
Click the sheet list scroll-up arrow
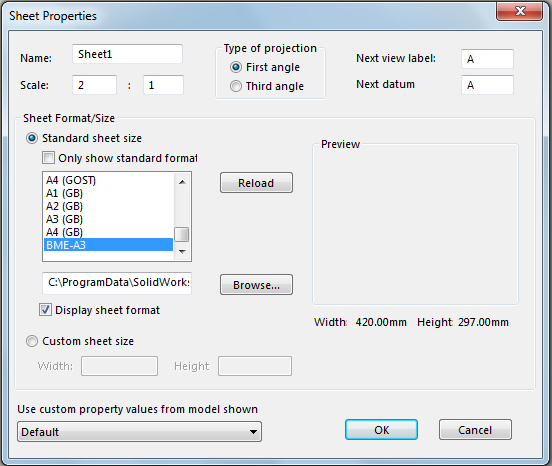point(182,182)
